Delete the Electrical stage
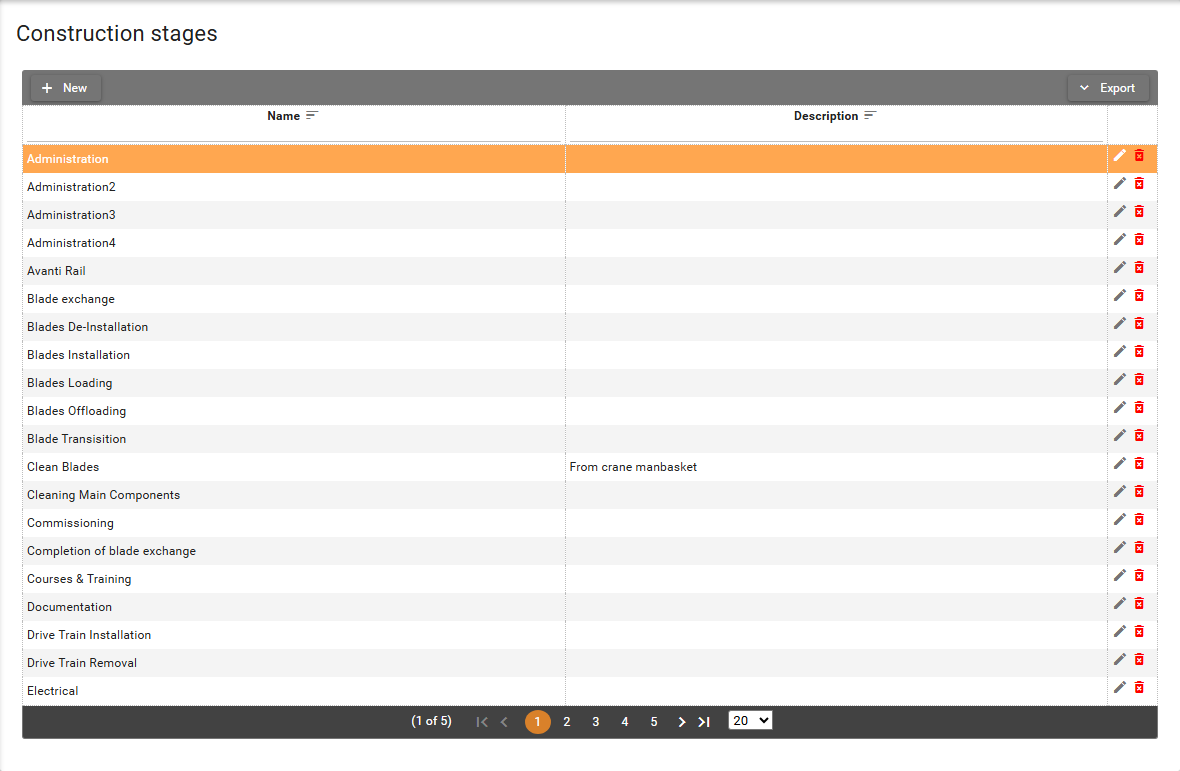The height and width of the screenshot is (771, 1180). pos(1139,688)
